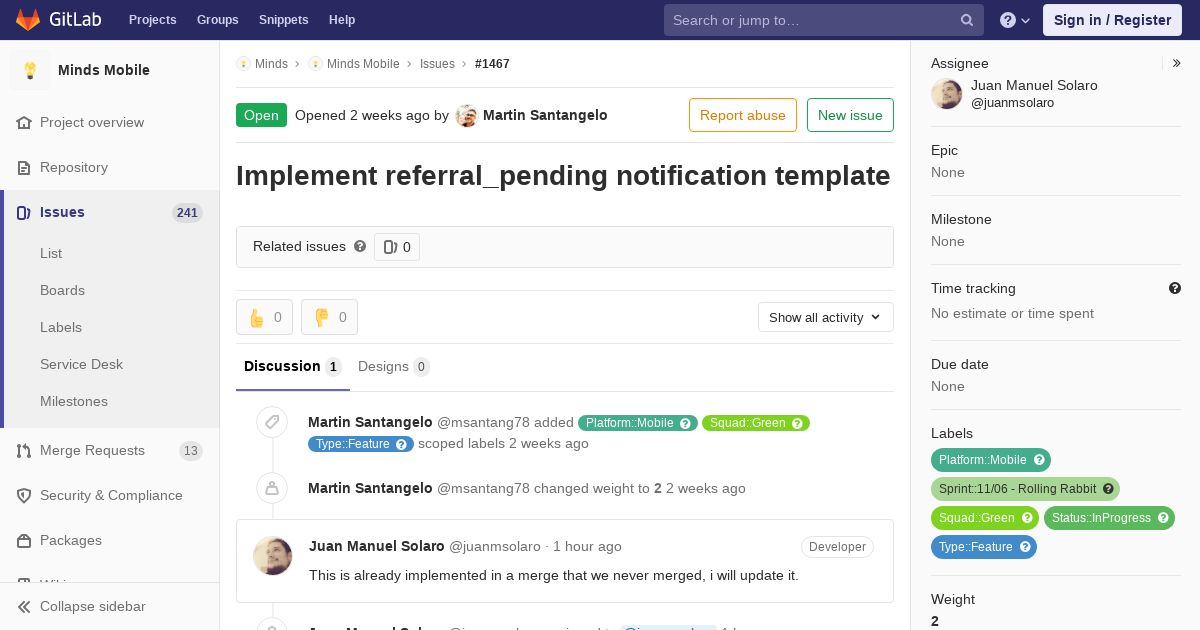
Task: Switch to Discussion tab
Action: point(293,367)
